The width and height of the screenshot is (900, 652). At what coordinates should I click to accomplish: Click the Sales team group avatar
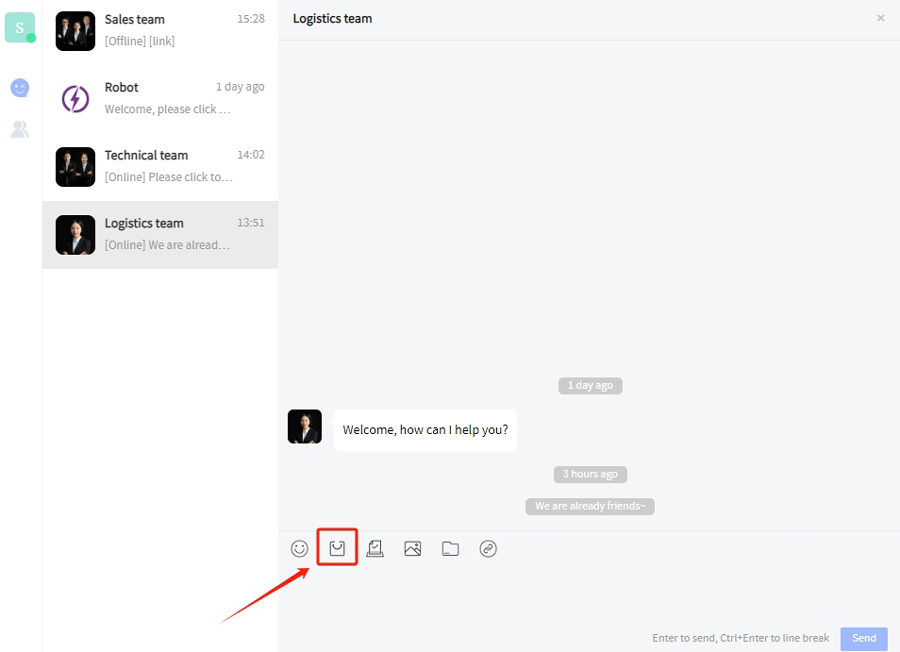[x=75, y=31]
